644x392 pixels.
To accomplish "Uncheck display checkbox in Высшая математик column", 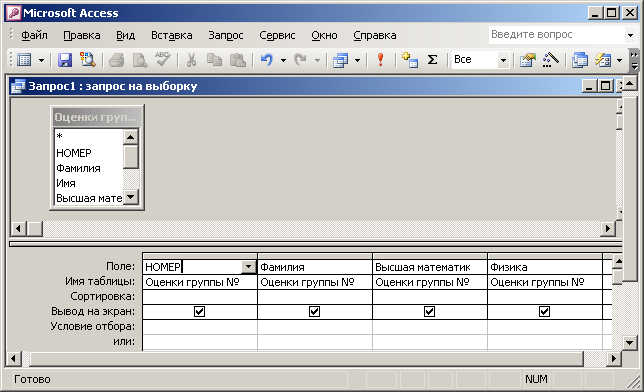I will point(430,311).
